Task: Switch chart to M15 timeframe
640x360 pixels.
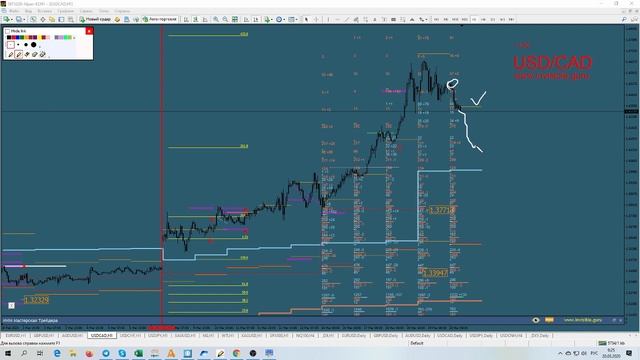Action: click(455, 19)
